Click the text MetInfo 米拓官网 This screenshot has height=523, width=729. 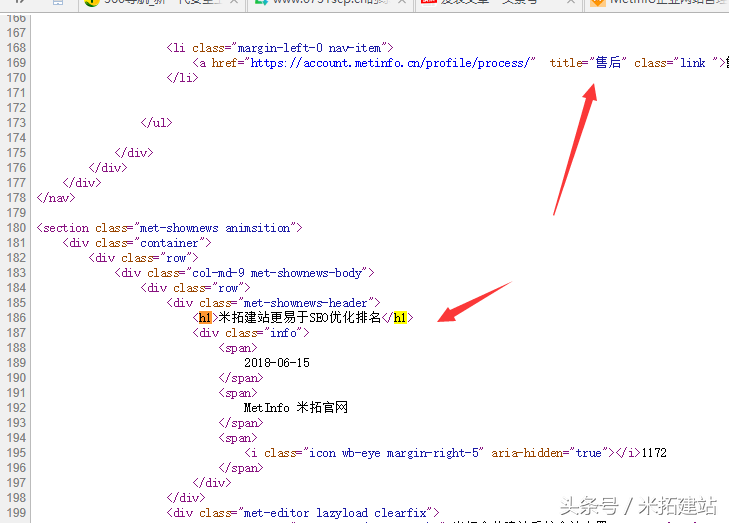(296, 408)
